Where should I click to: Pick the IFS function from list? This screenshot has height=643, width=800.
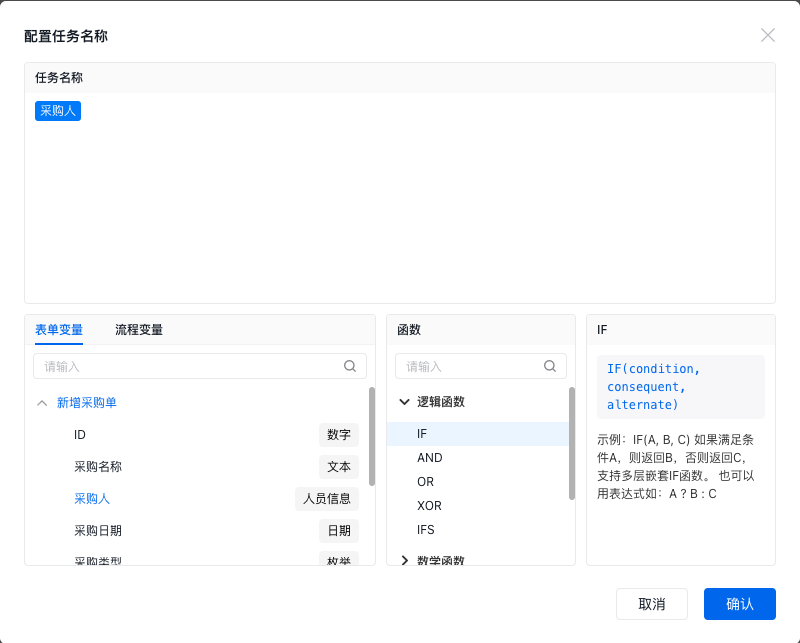(x=426, y=530)
